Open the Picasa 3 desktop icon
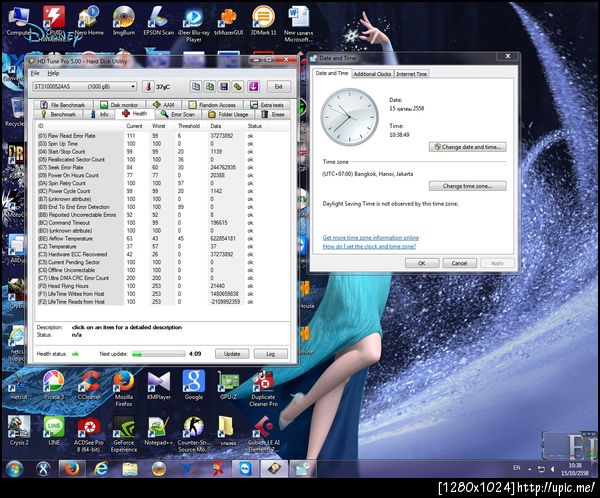 [x=54, y=385]
